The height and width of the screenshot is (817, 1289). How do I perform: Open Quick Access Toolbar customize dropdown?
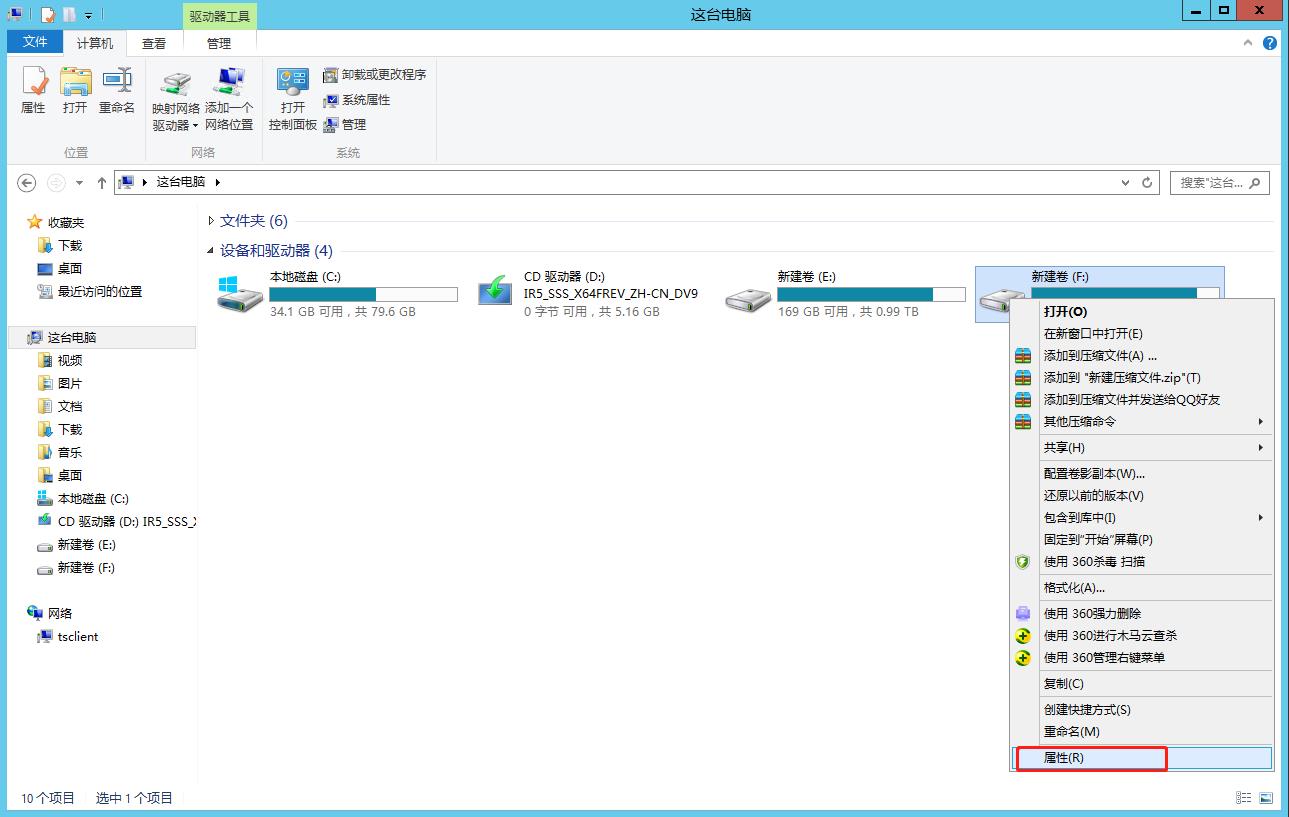(x=88, y=15)
